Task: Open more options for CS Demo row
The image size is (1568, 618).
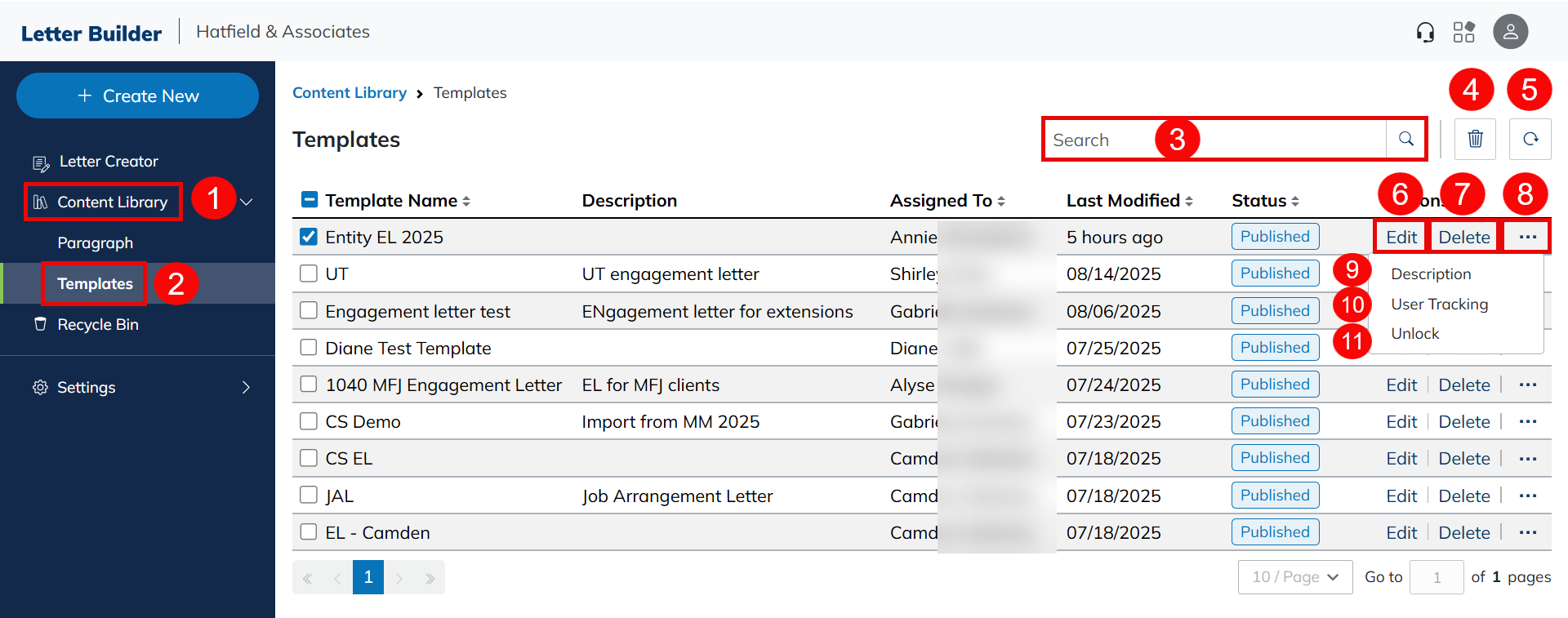Action: coord(1527,422)
